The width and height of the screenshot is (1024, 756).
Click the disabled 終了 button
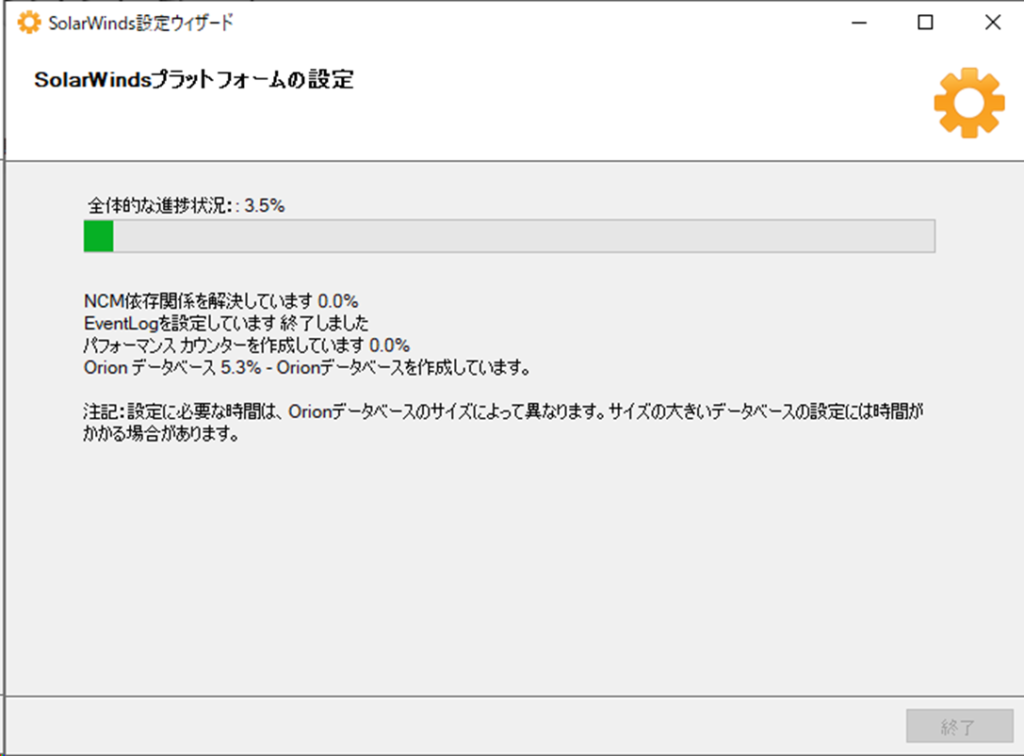tap(959, 726)
